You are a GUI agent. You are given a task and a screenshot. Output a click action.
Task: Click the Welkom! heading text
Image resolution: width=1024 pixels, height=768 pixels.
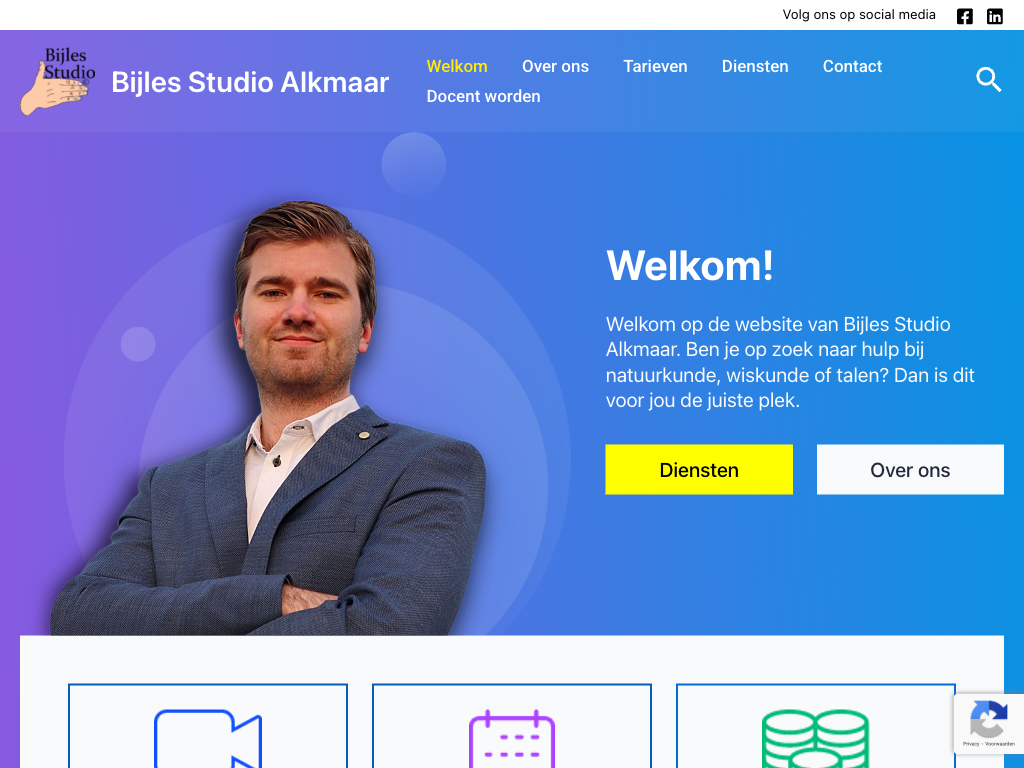[690, 266]
